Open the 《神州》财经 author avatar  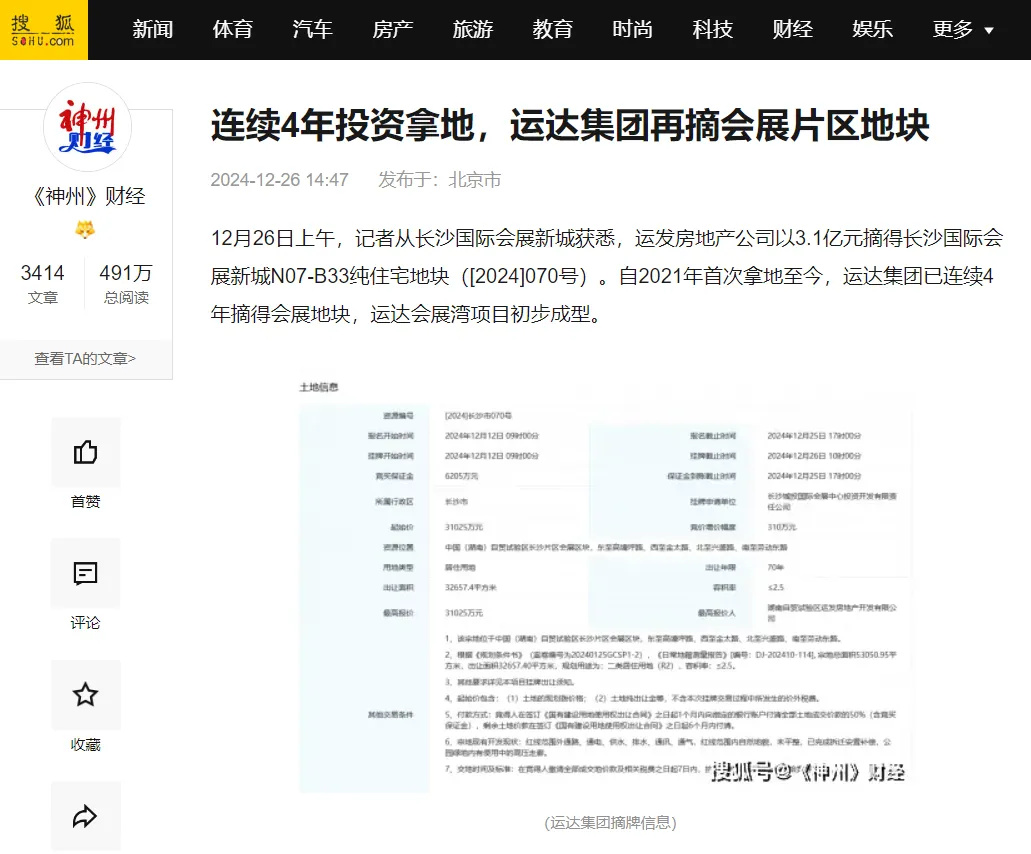click(x=87, y=127)
